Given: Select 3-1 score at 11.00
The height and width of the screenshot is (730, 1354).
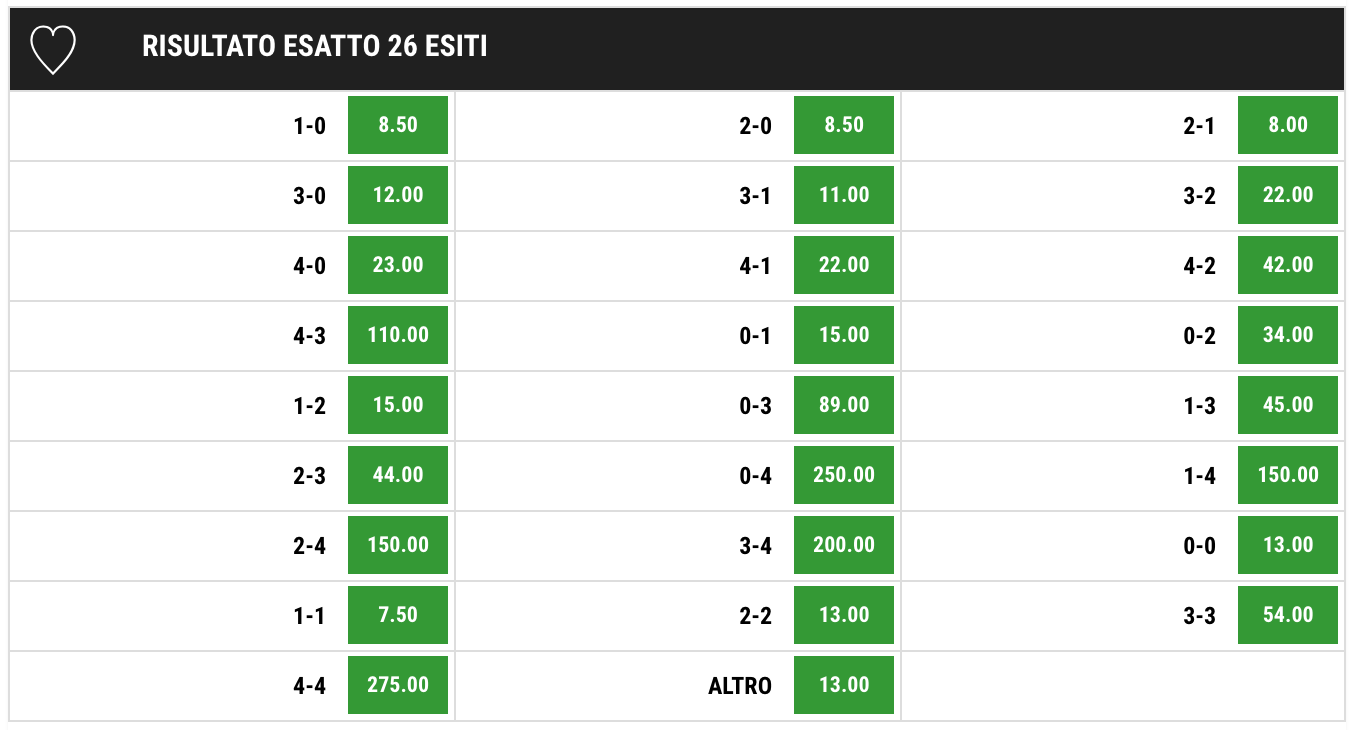Looking at the screenshot, I should click(844, 195).
